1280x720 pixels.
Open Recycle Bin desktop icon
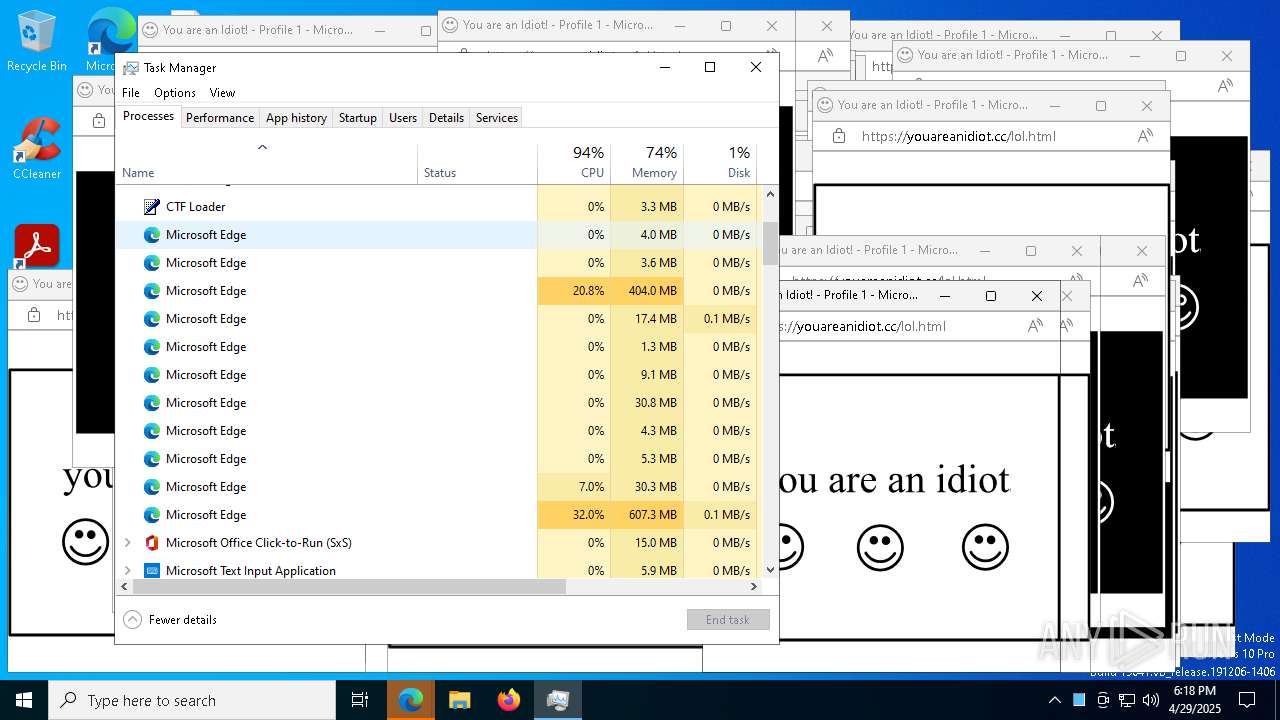tap(37, 42)
